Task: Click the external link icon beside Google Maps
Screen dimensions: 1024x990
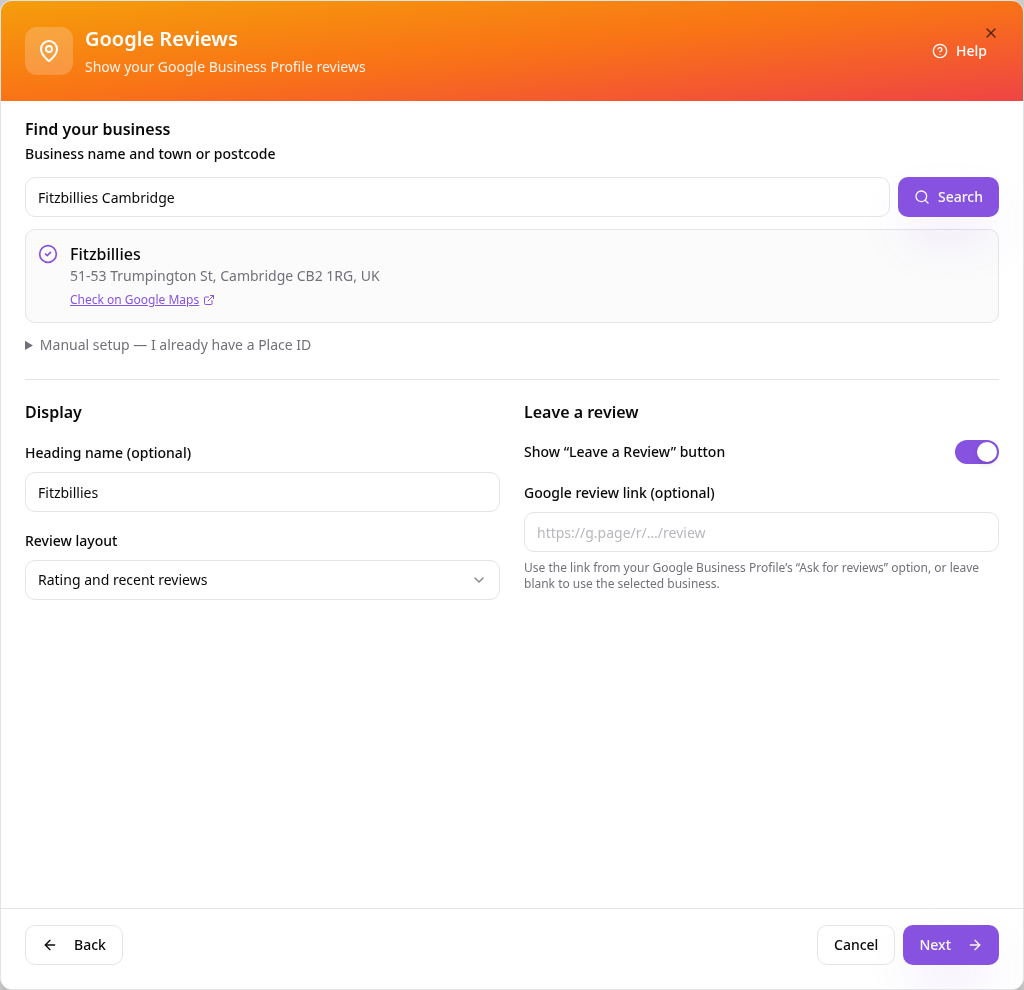Action: pos(209,300)
